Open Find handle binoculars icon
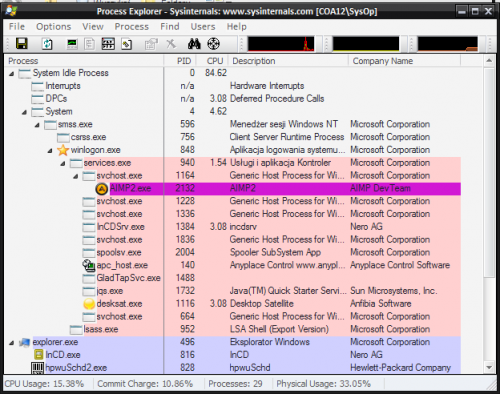The height and width of the screenshot is (394, 500). tap(194, 44)
